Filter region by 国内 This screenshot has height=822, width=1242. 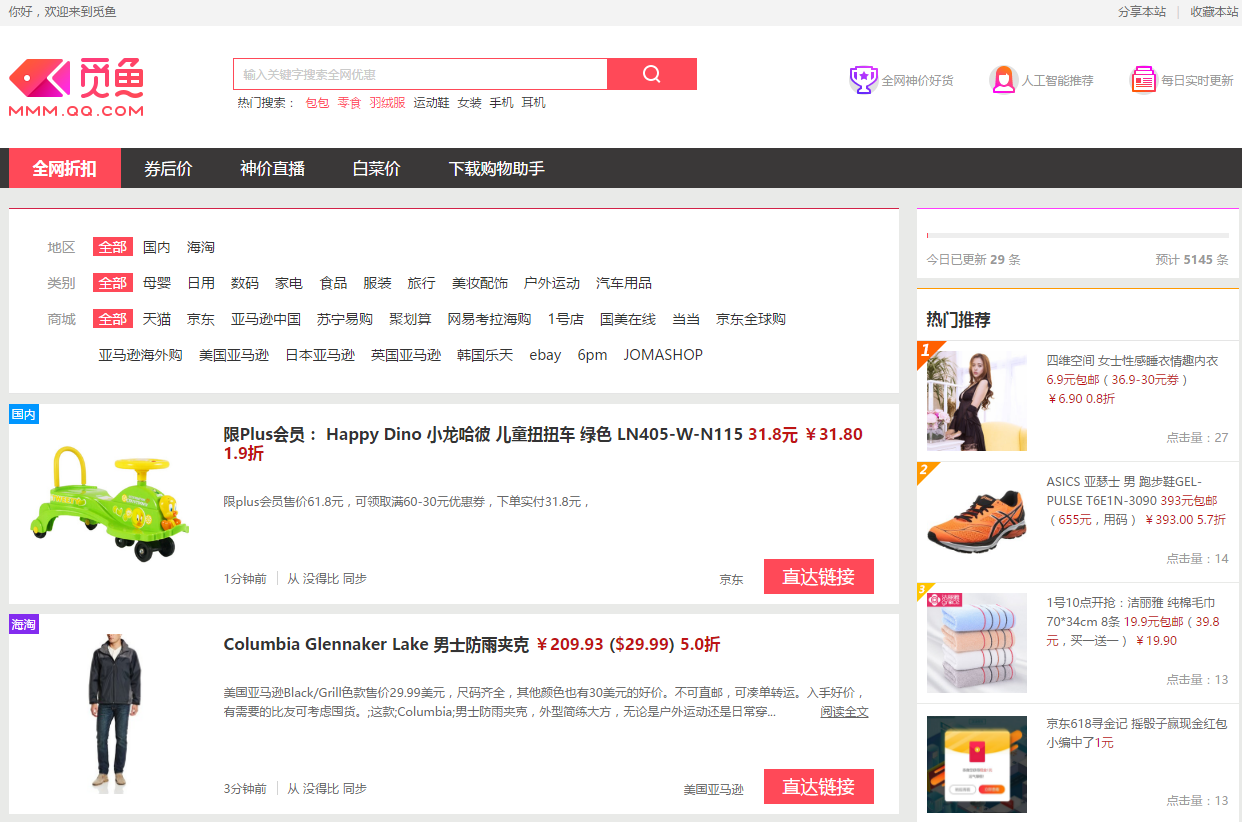click(x=157, y=247)
